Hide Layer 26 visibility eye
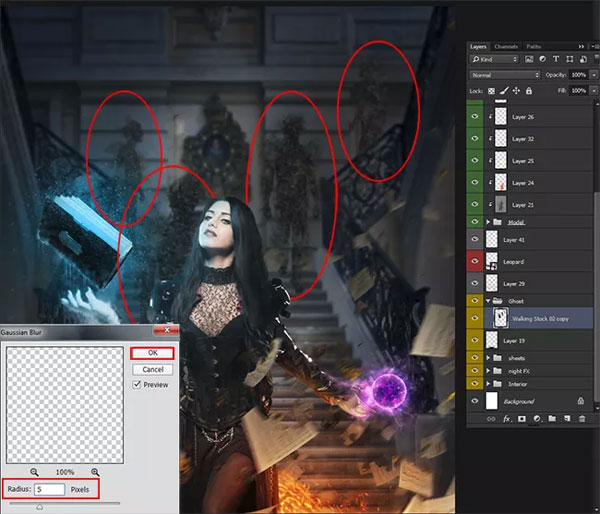This screenshot has width=600, height=514. pyautogui.click(x=475, y=116)
